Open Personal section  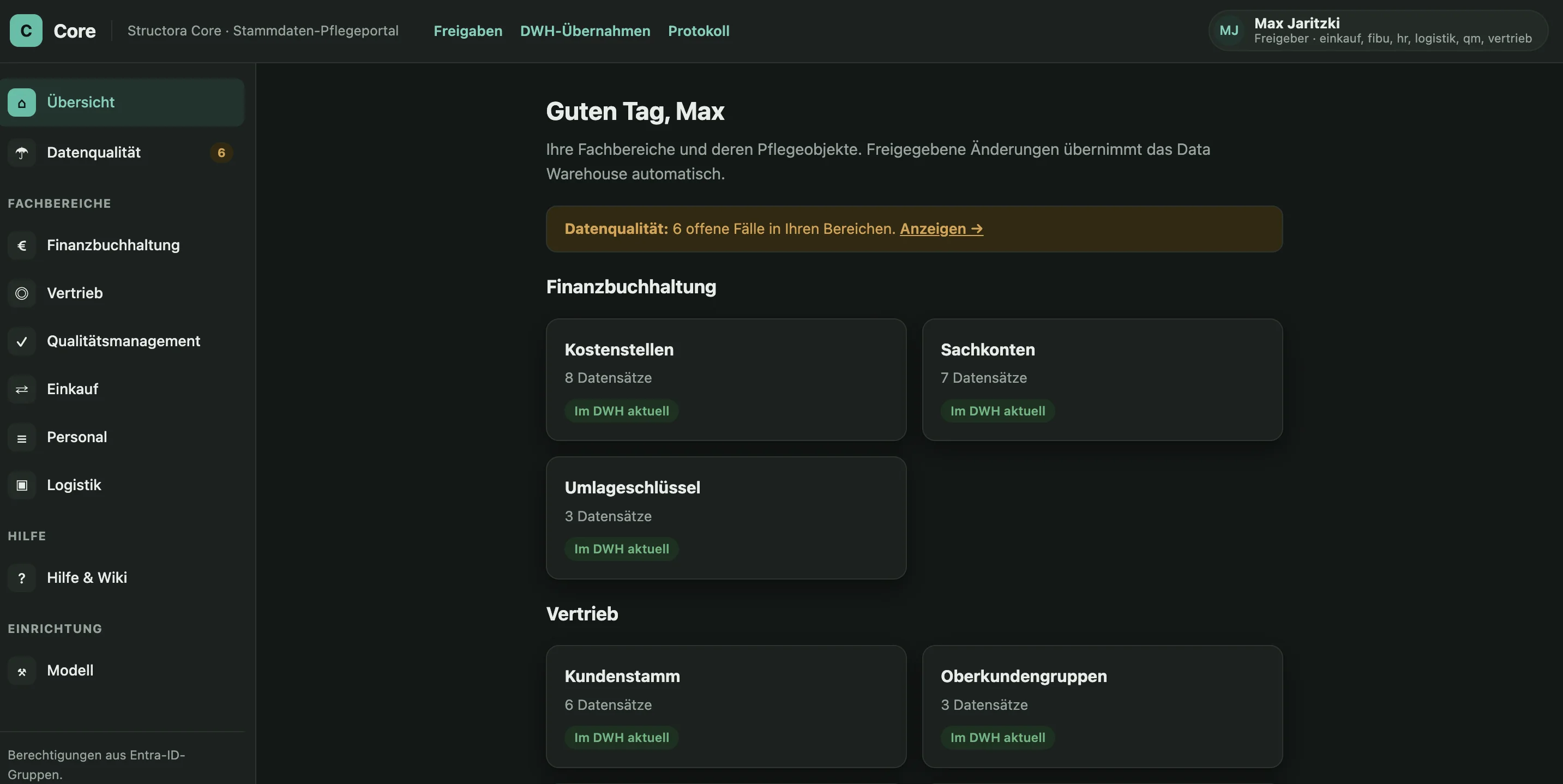point(122,437)
